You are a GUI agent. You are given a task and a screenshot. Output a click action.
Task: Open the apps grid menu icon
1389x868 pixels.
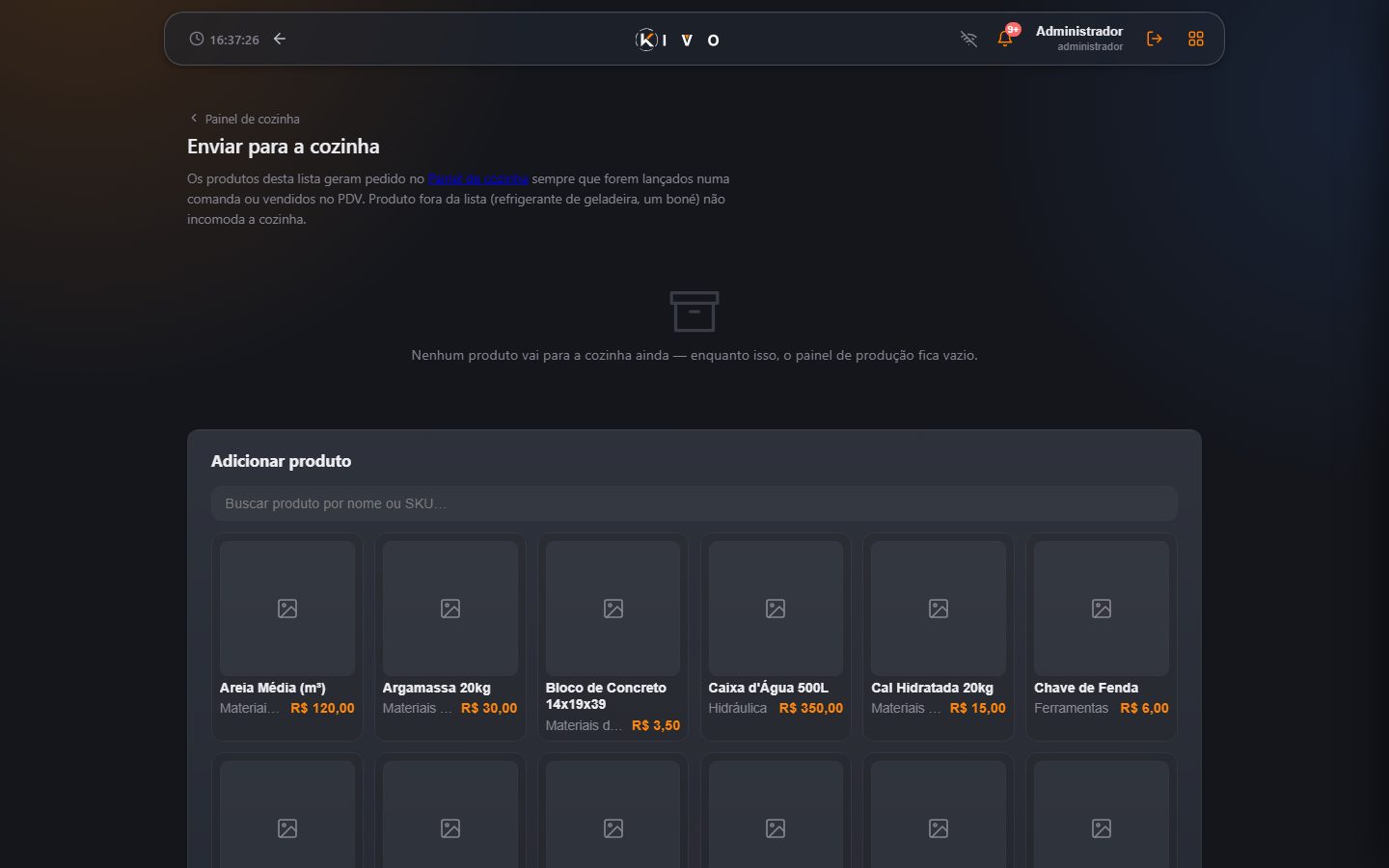(1196, 39)
